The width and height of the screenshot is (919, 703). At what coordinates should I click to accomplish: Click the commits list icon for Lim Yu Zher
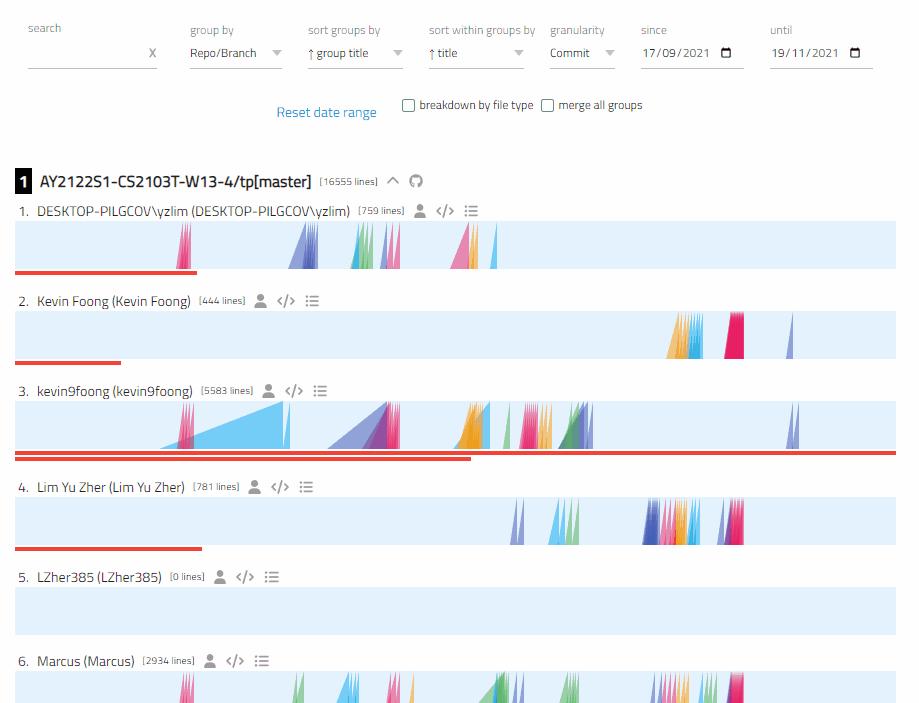(306, 486)
